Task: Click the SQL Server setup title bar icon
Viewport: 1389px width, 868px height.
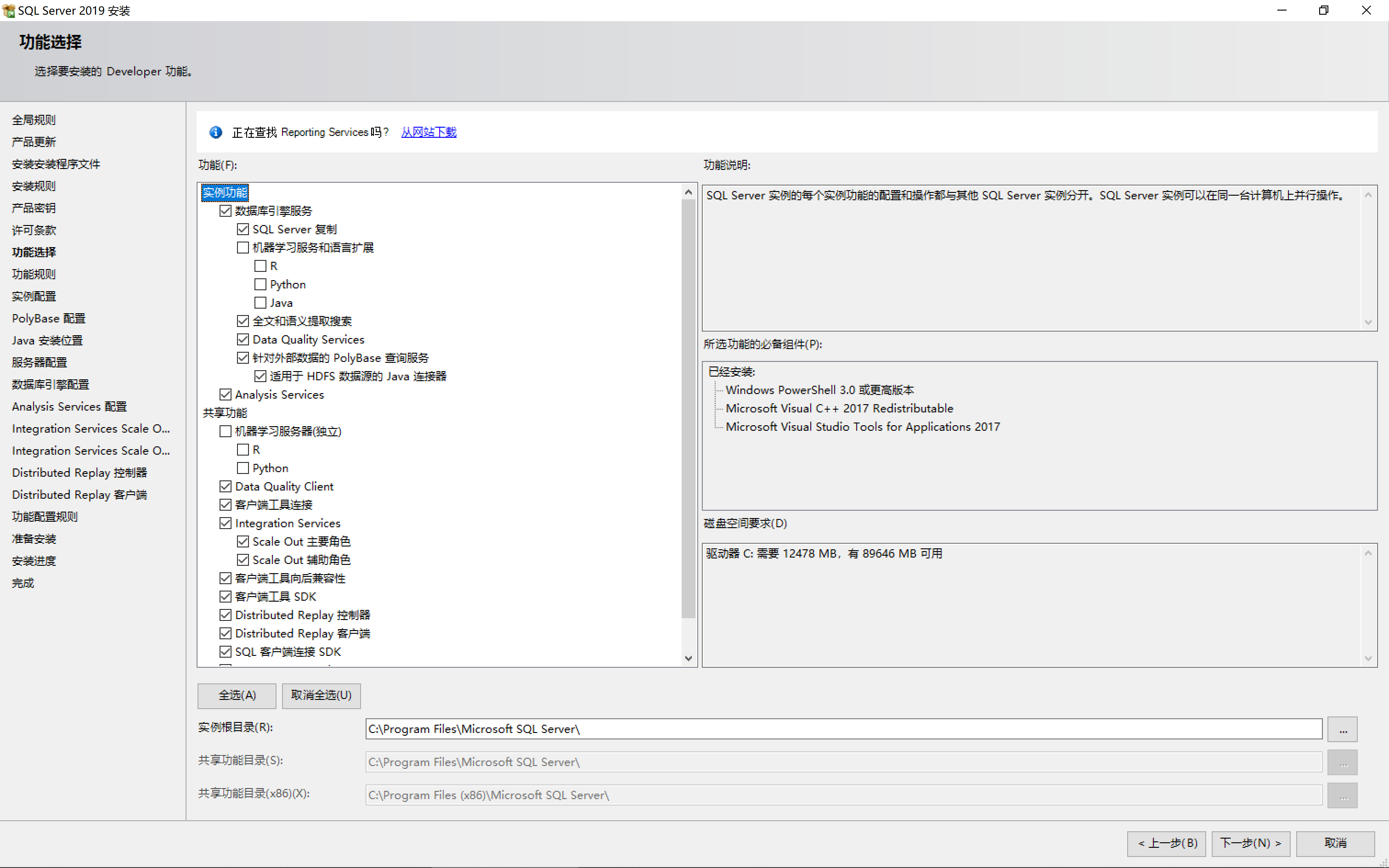Action: tap(9, 10)
